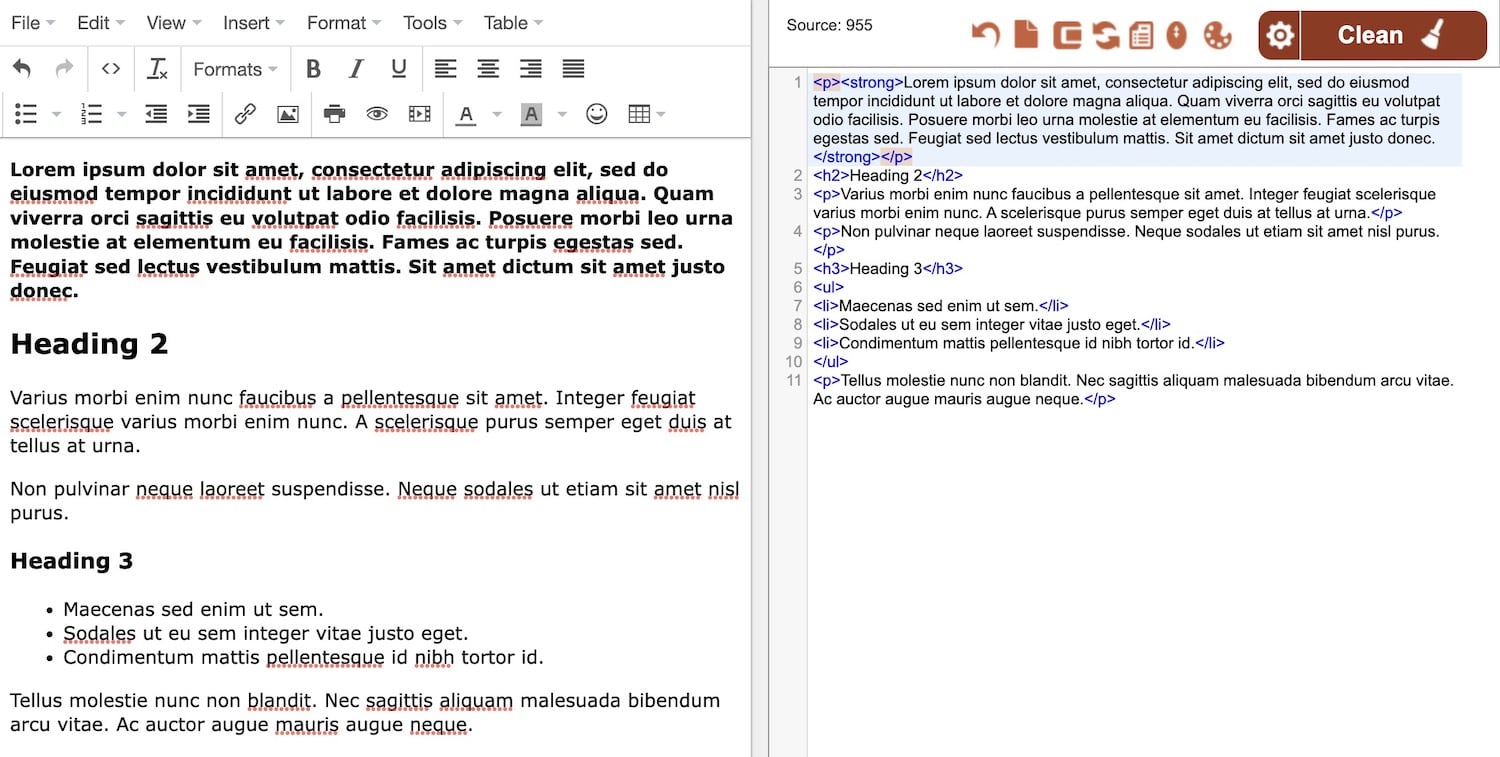Open the background color dropdown arrow

(x=562, y=114)
